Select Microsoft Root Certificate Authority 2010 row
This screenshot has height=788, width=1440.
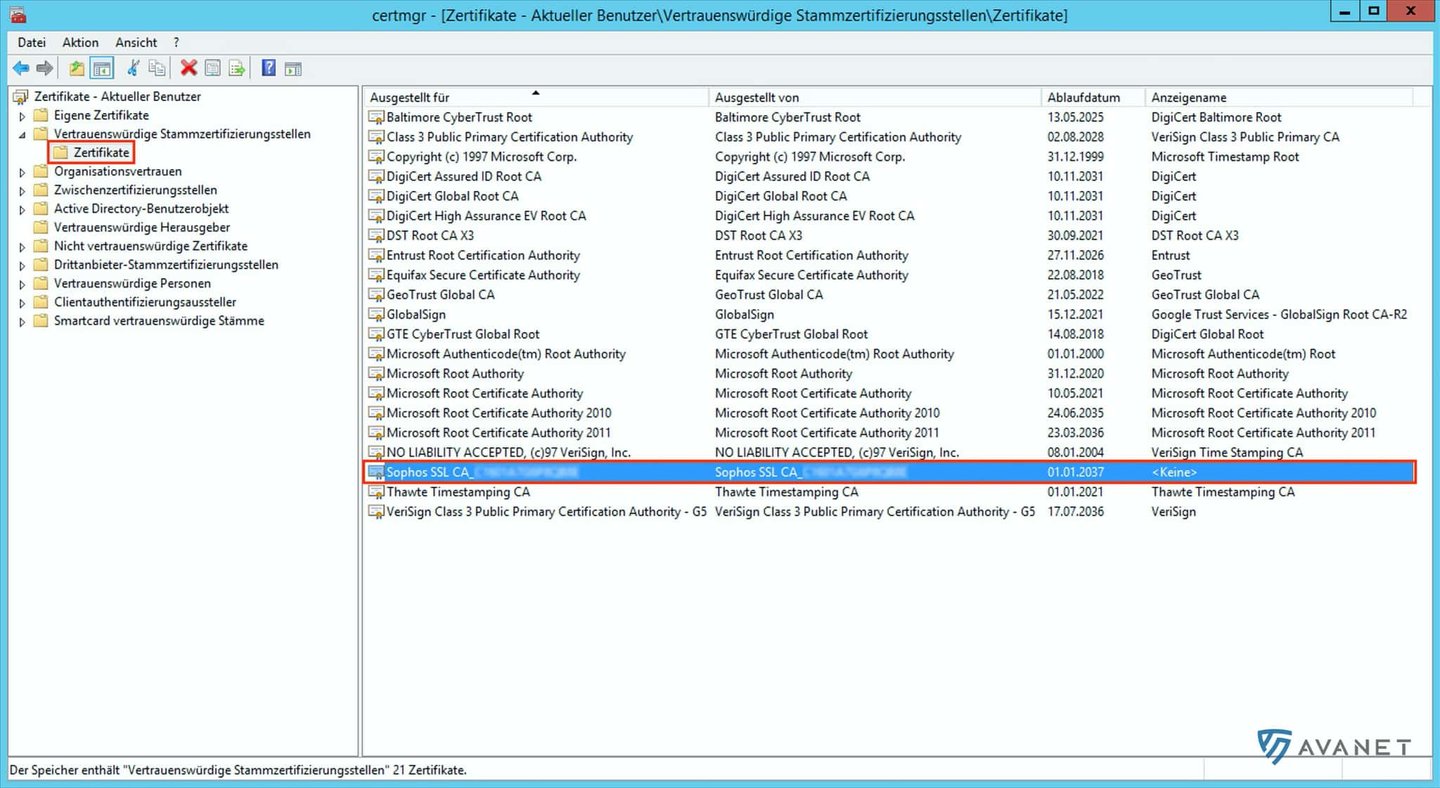click(890, 413)
